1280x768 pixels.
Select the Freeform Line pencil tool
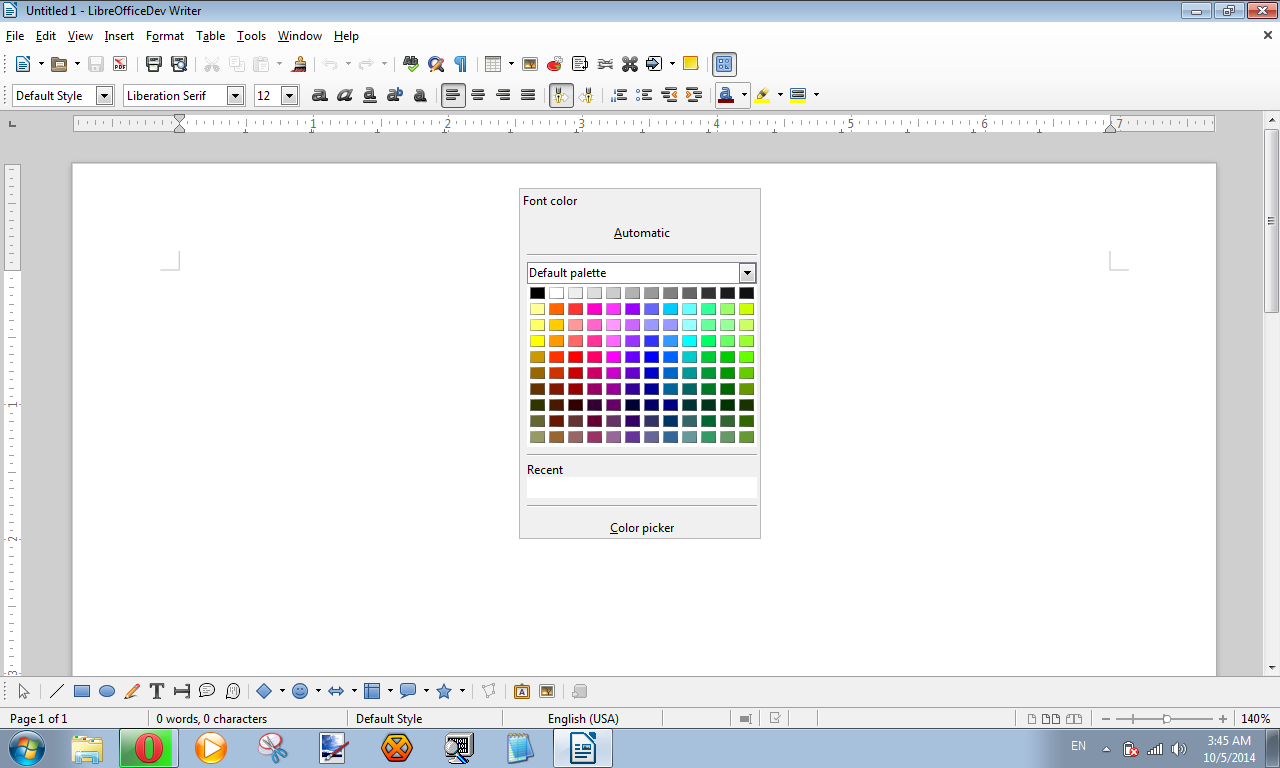click(x=132, y=691)
